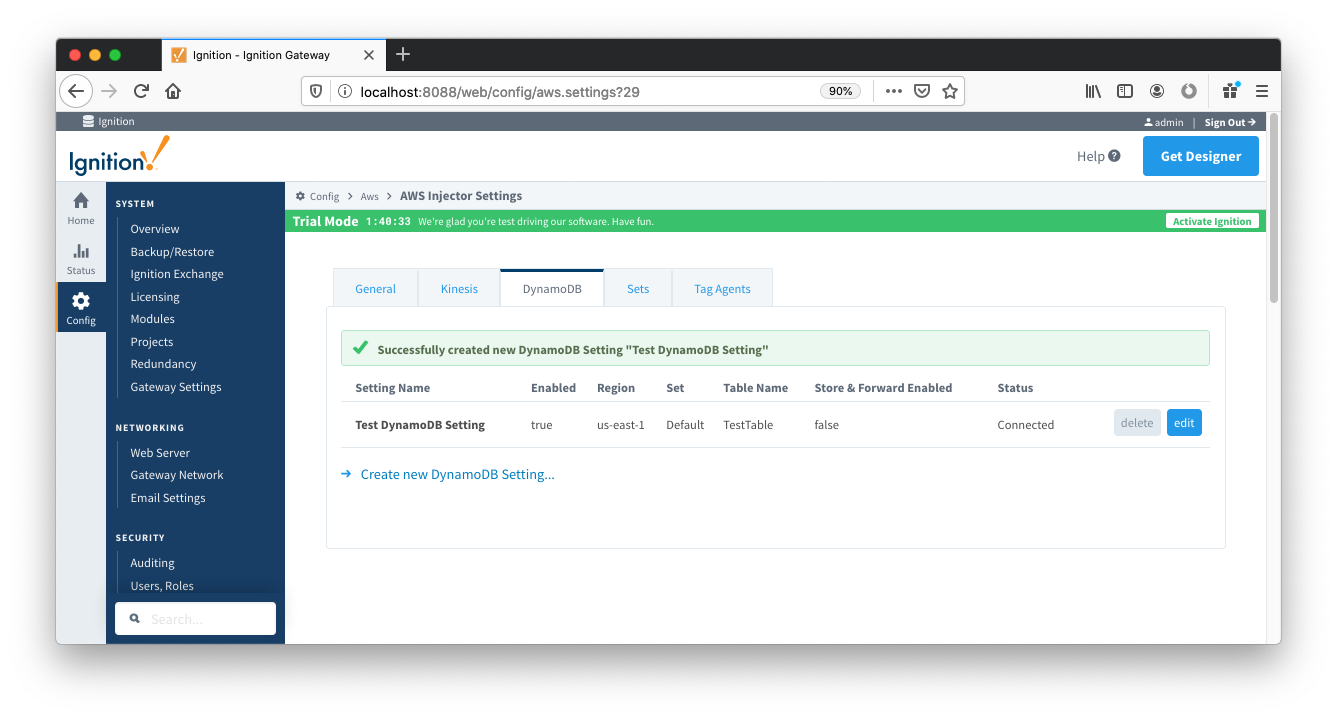Open Gateway Settings in System menu

coord(176,387)
